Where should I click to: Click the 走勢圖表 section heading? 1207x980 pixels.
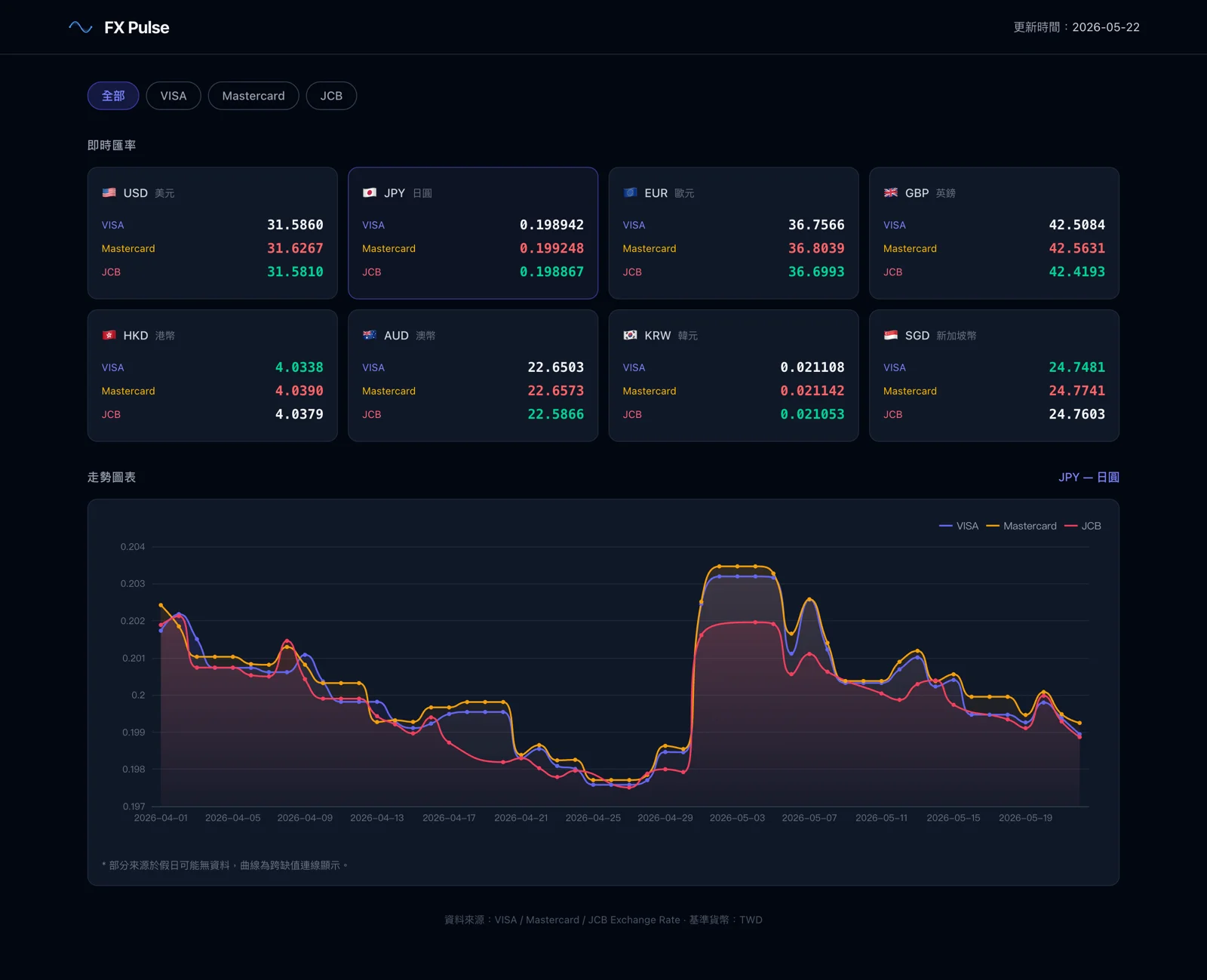(112, 477)
